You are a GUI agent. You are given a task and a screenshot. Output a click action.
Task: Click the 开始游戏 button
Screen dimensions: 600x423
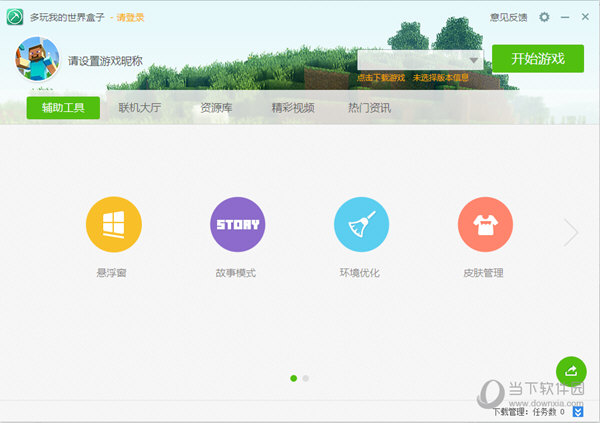(538, 59)
